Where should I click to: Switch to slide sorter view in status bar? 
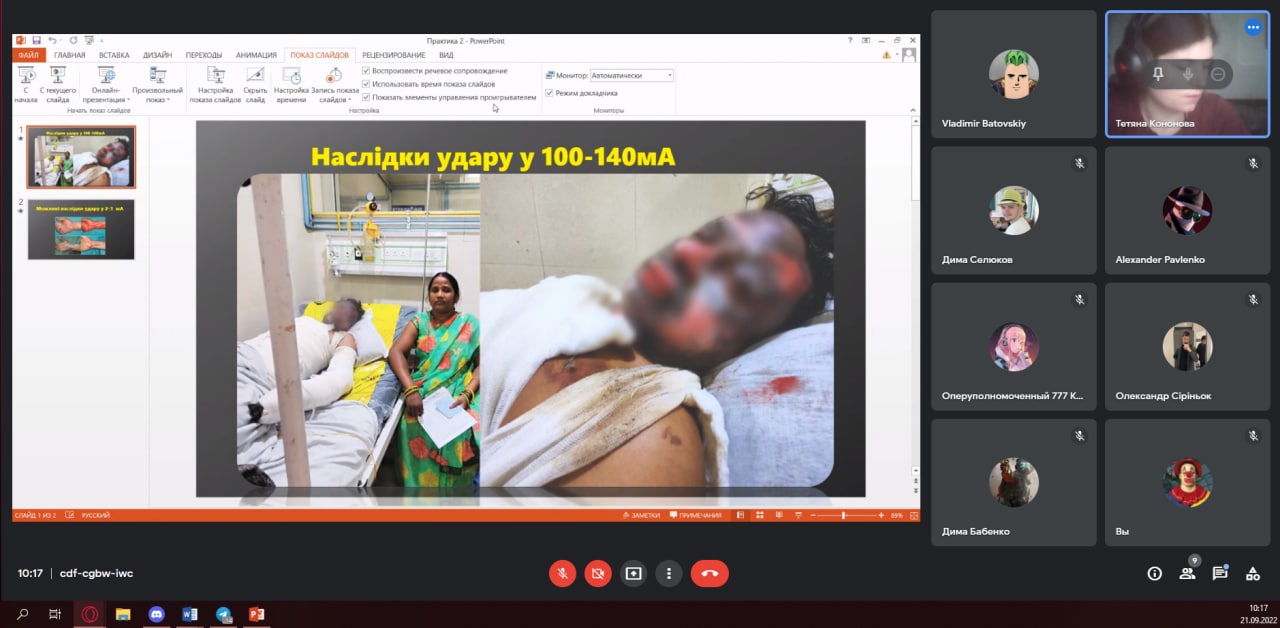(x=759, y=515)
